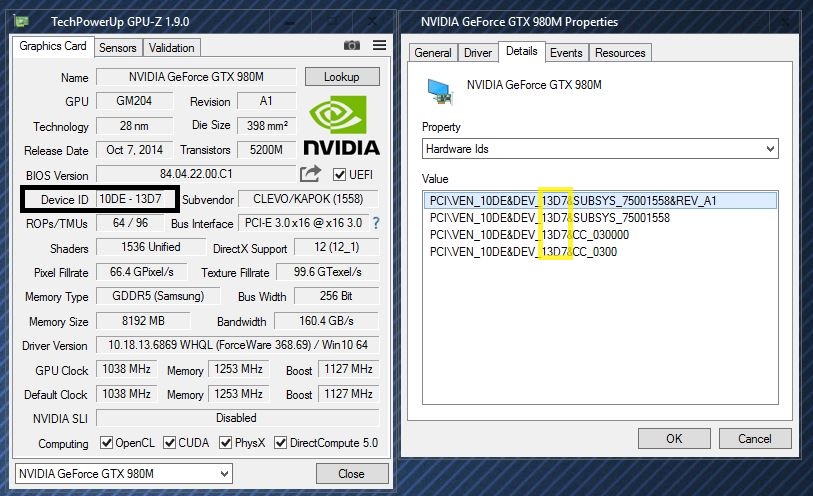The height and width of the screenshot is (496, 813).
Task: Click the Revision field A1
Action: [267, 101]
